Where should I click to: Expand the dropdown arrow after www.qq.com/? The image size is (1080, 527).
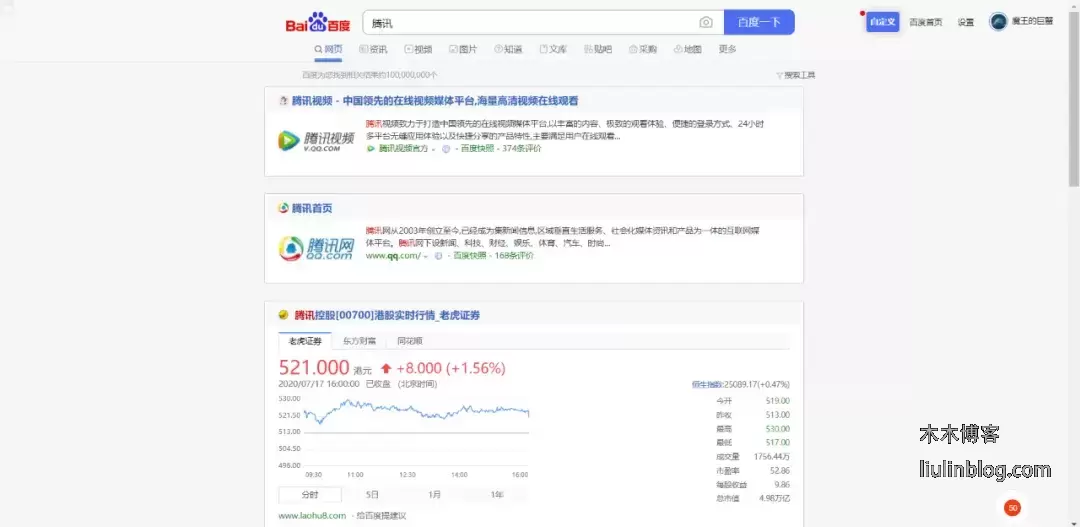point(425,256)
